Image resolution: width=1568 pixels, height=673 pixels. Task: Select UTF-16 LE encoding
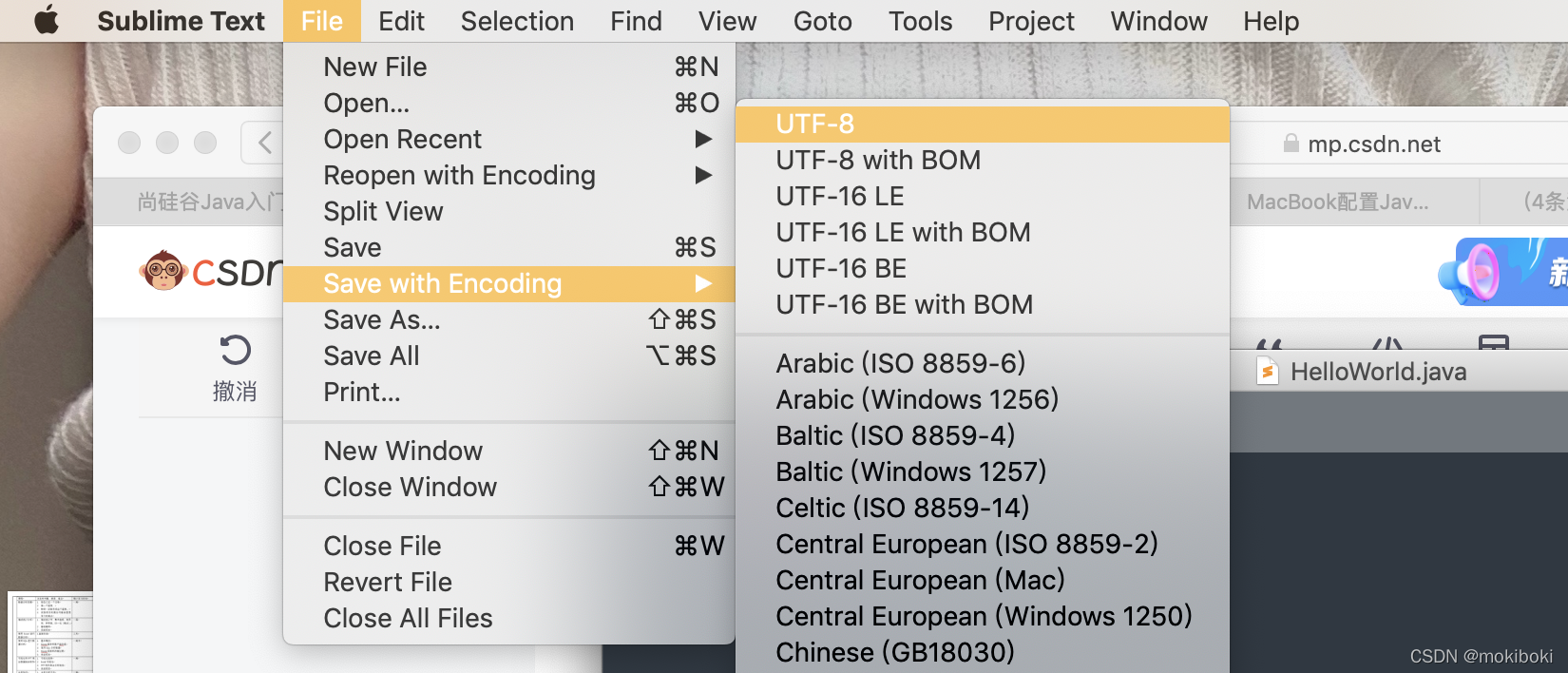click(983, 196)
